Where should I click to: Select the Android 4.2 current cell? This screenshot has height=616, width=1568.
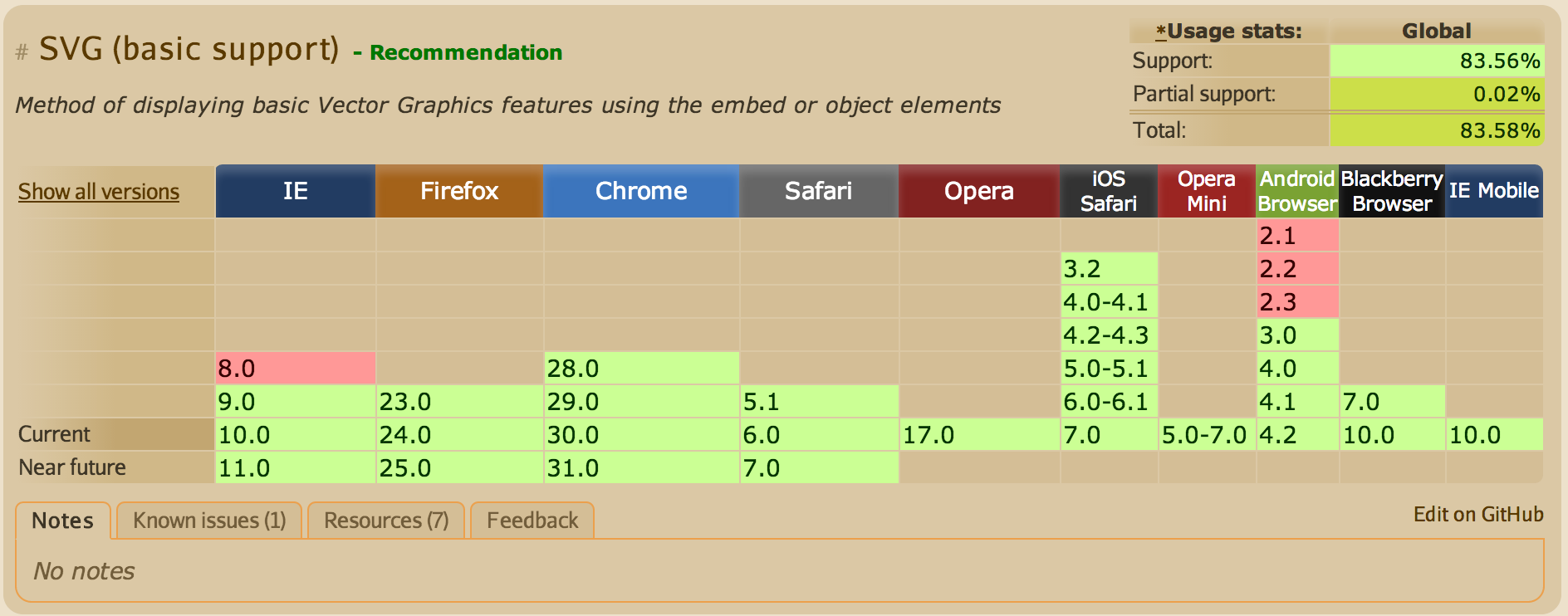(1297, 434)
